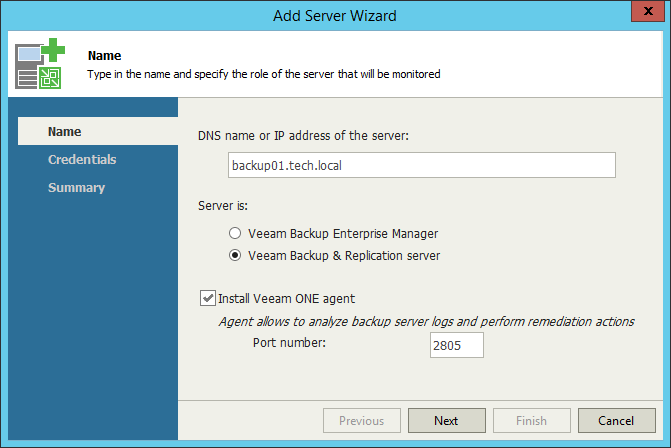Click the 'Name' heading in the header

click(x=104, y=56)
